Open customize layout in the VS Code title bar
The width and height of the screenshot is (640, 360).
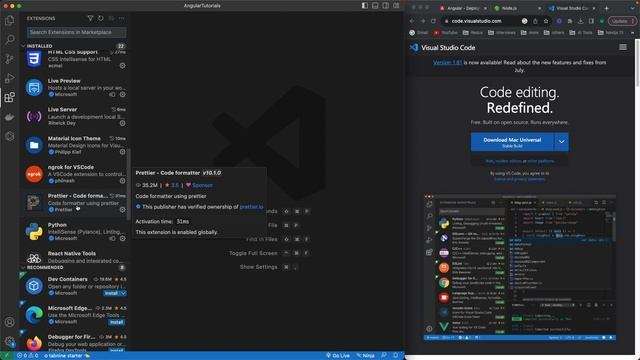tap(396, 6)
